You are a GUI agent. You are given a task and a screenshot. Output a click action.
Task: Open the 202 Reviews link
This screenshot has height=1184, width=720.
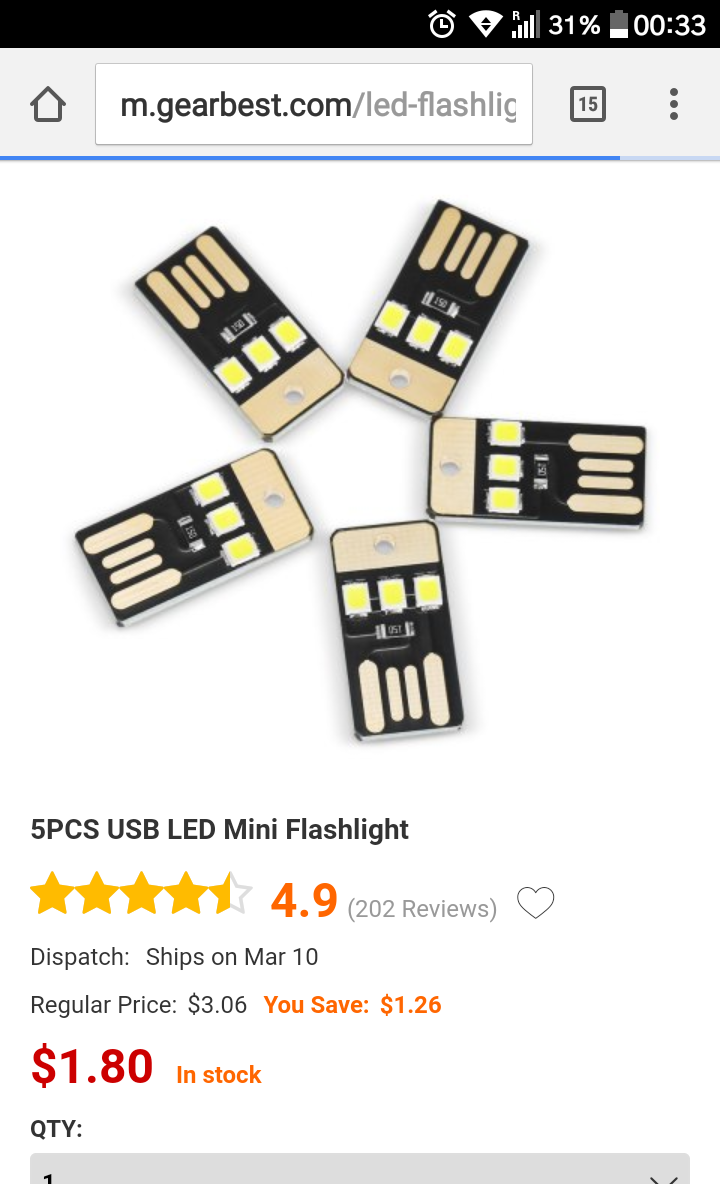pyautogui.click(x=422, y=908)
